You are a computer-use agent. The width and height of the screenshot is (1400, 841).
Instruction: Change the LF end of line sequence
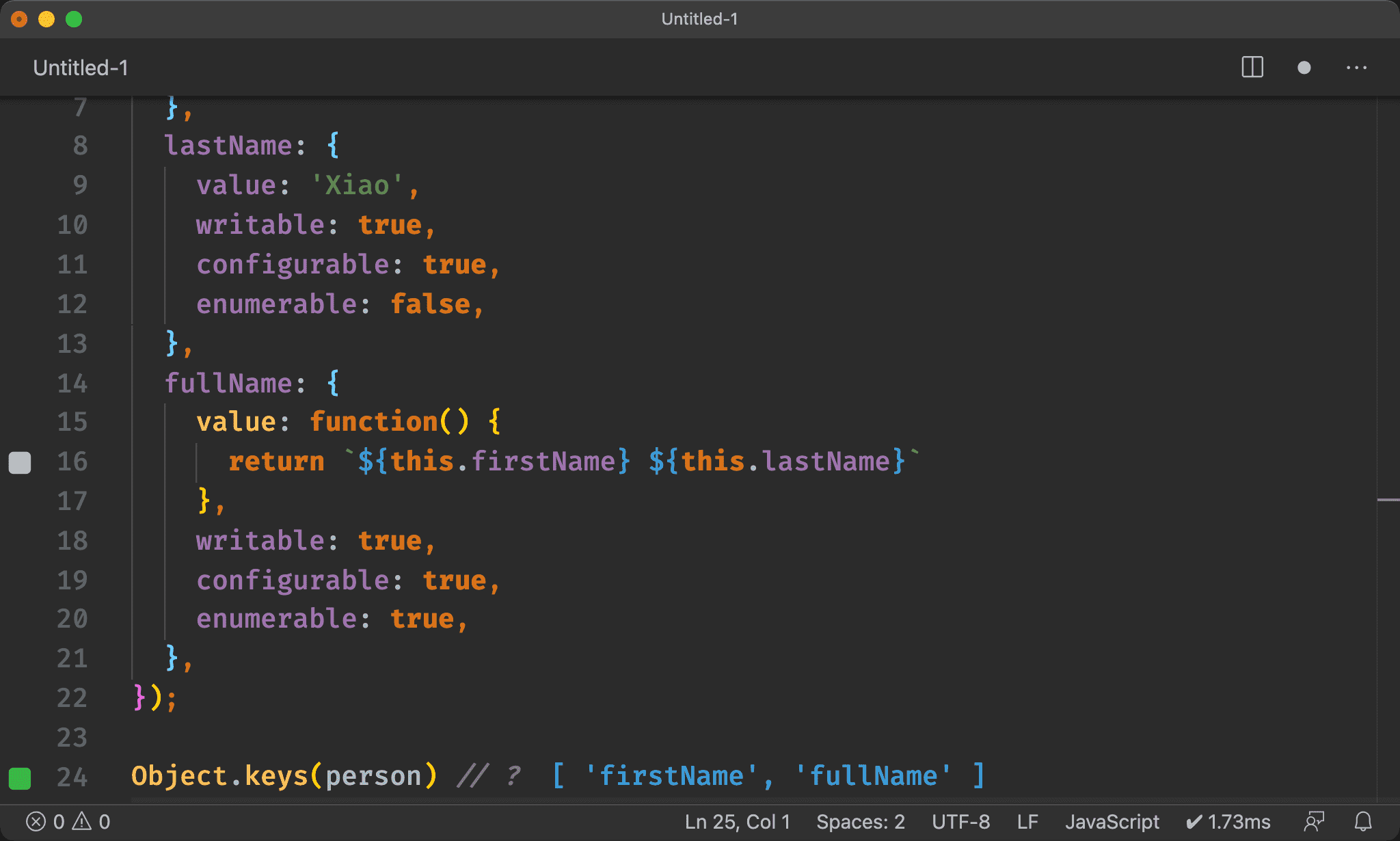[1027, 821]
